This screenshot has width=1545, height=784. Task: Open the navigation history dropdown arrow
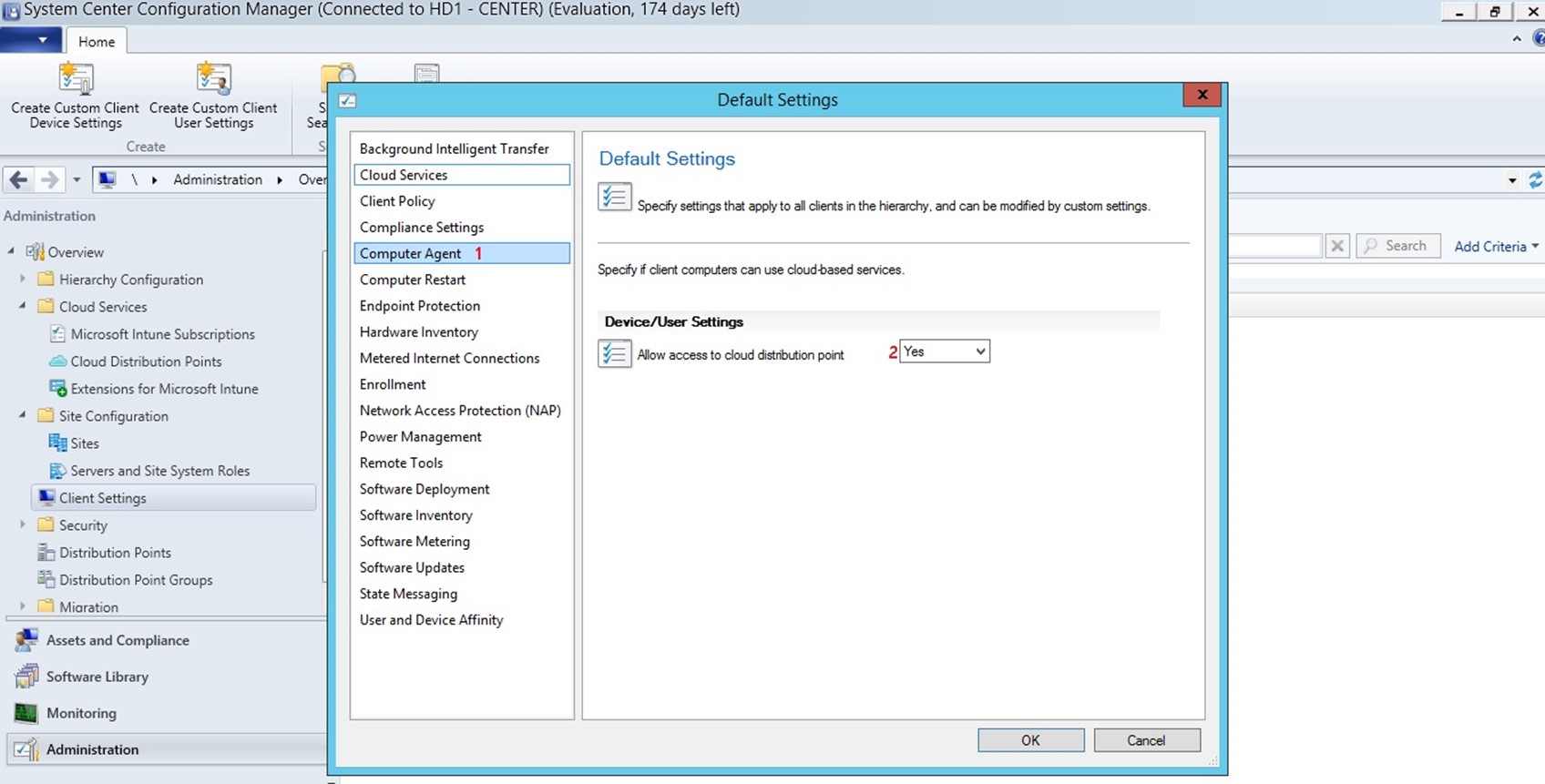(77, 179)
